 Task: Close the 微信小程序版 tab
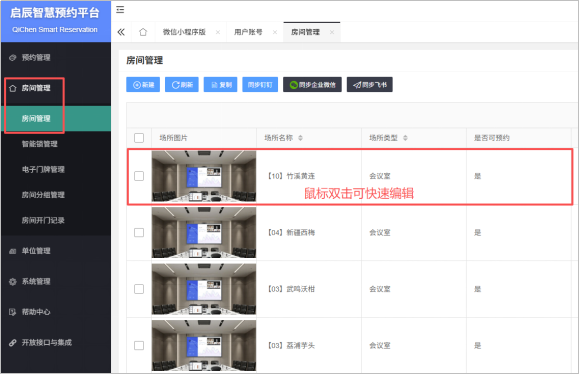(218, 32)
